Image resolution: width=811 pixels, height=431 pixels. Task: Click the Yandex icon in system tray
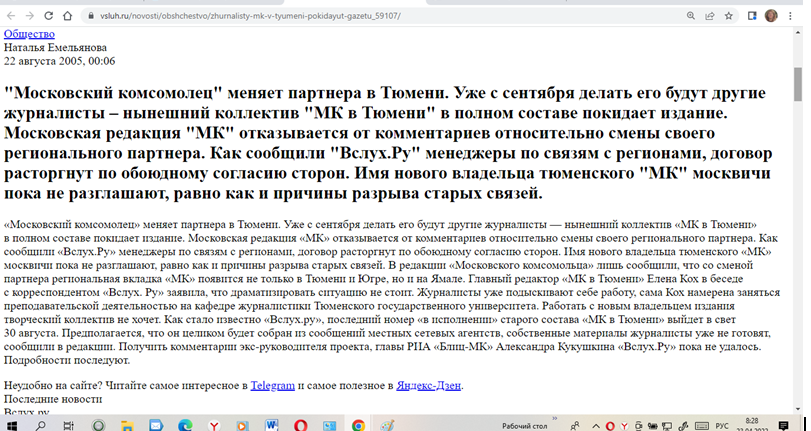click(624, 426)
